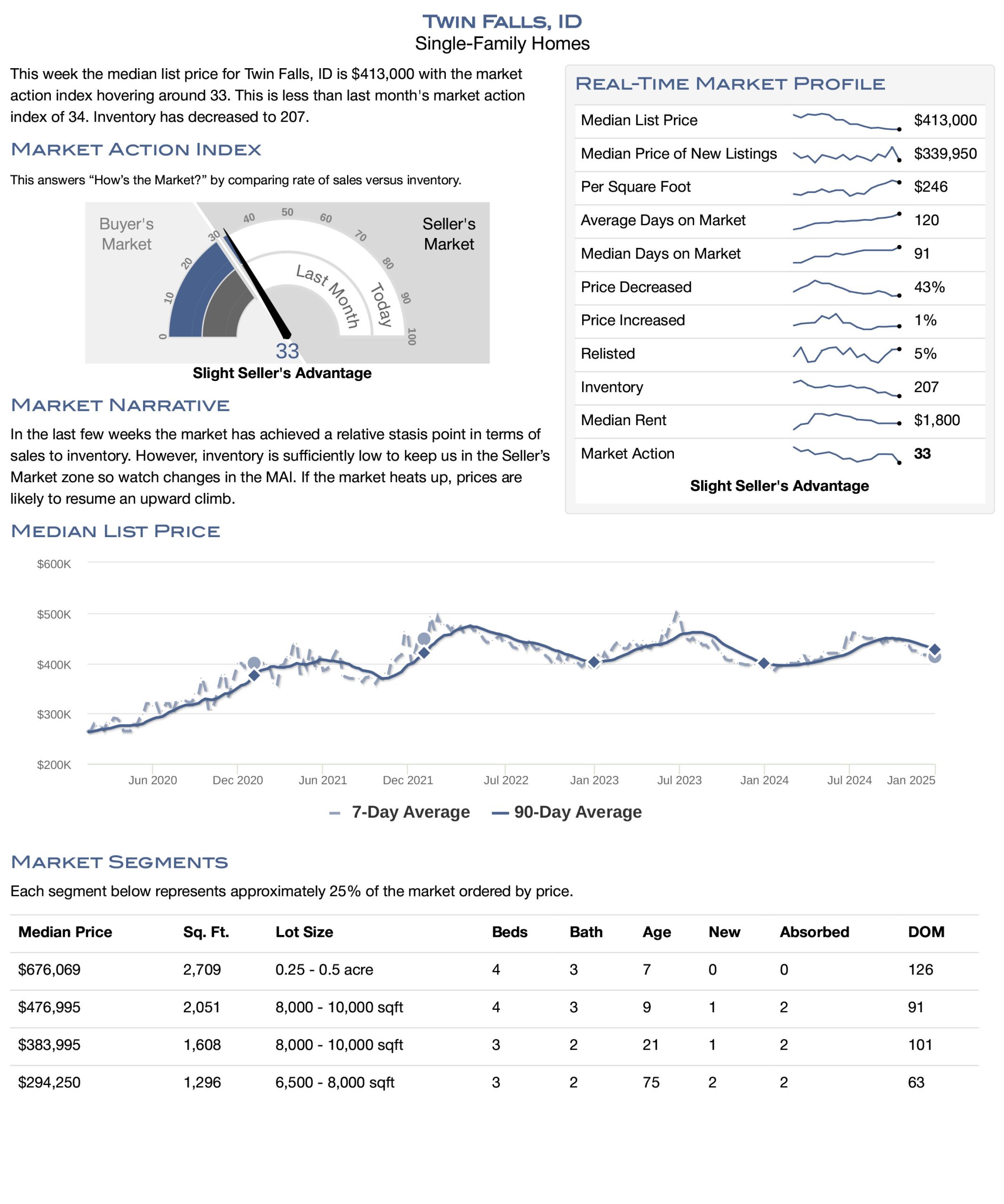Click the Dec 2021 diamond chart marker

pos(424,652)
